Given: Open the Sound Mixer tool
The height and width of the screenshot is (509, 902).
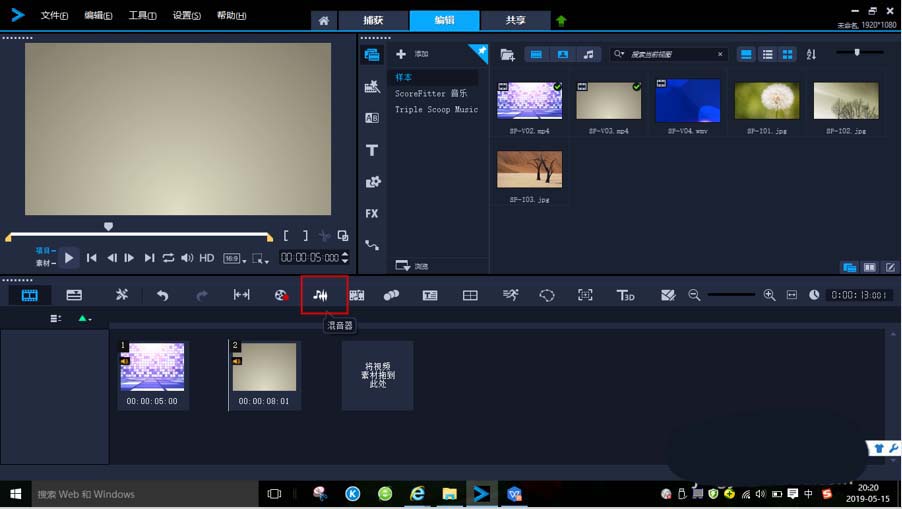Looking at the screenshot, I should pos(320,295).
